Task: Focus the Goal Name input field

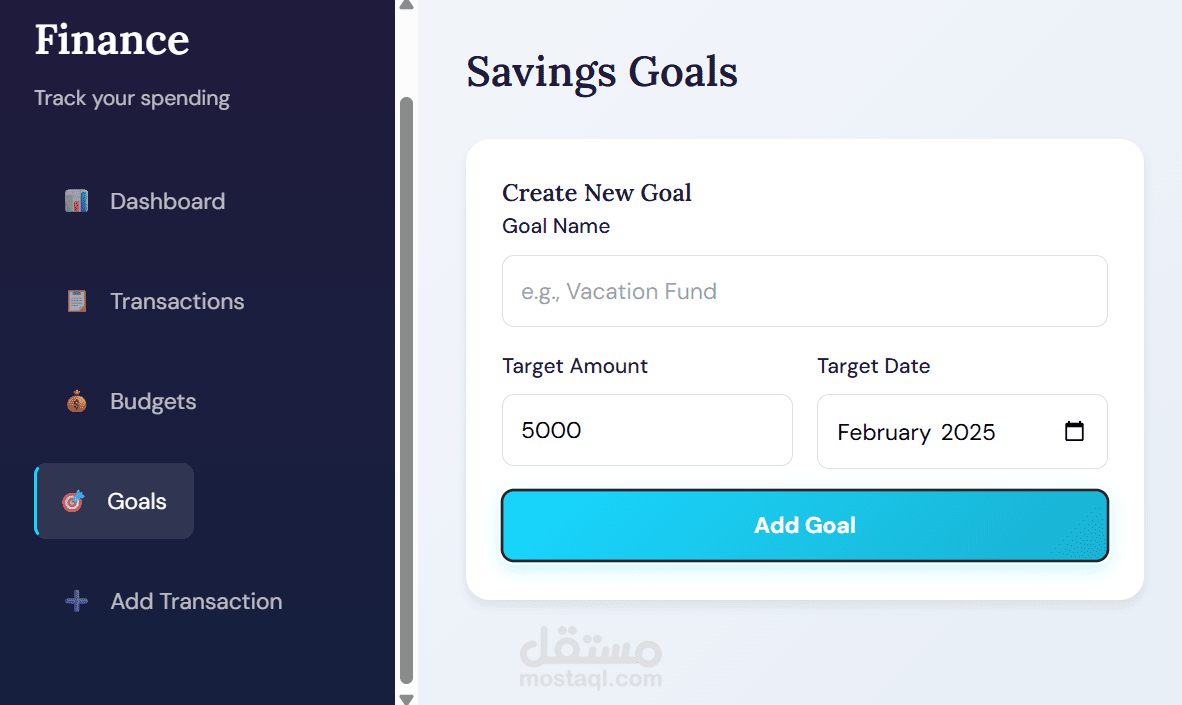Action: click(x=804, y=291)
